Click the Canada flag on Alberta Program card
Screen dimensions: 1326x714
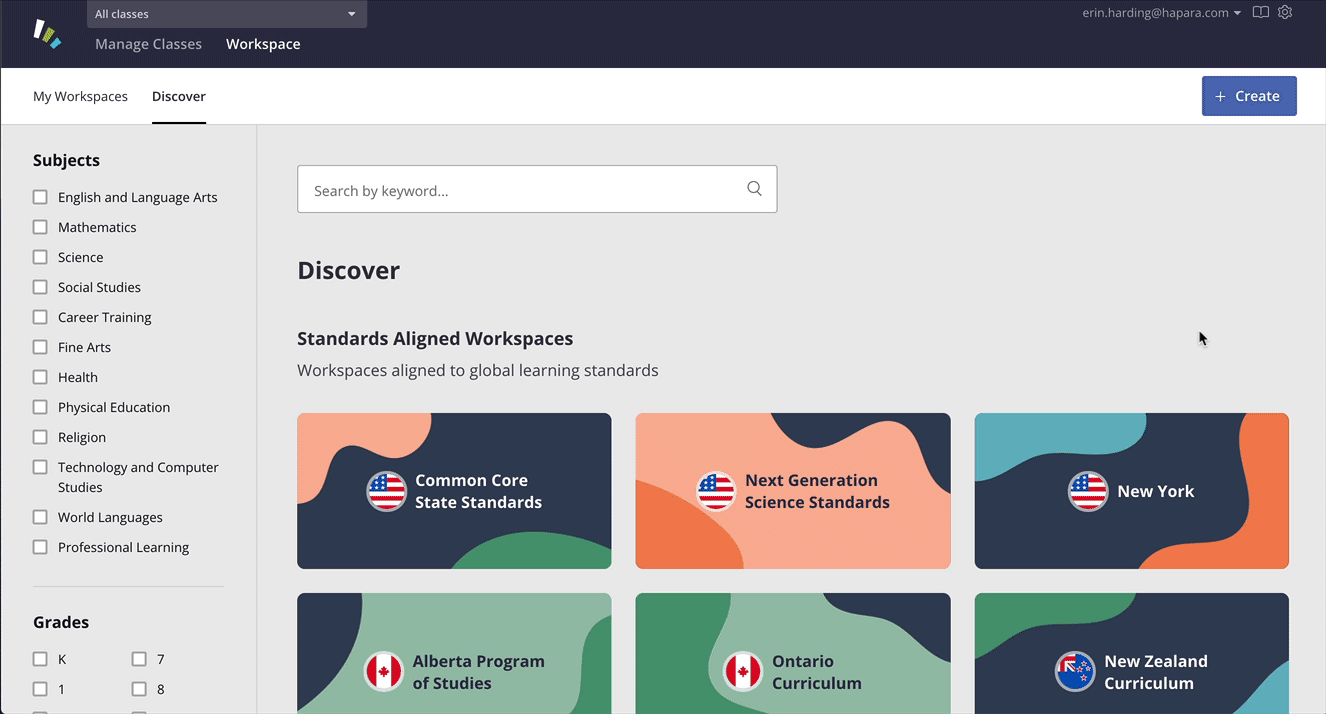click(x=384, y=672)
